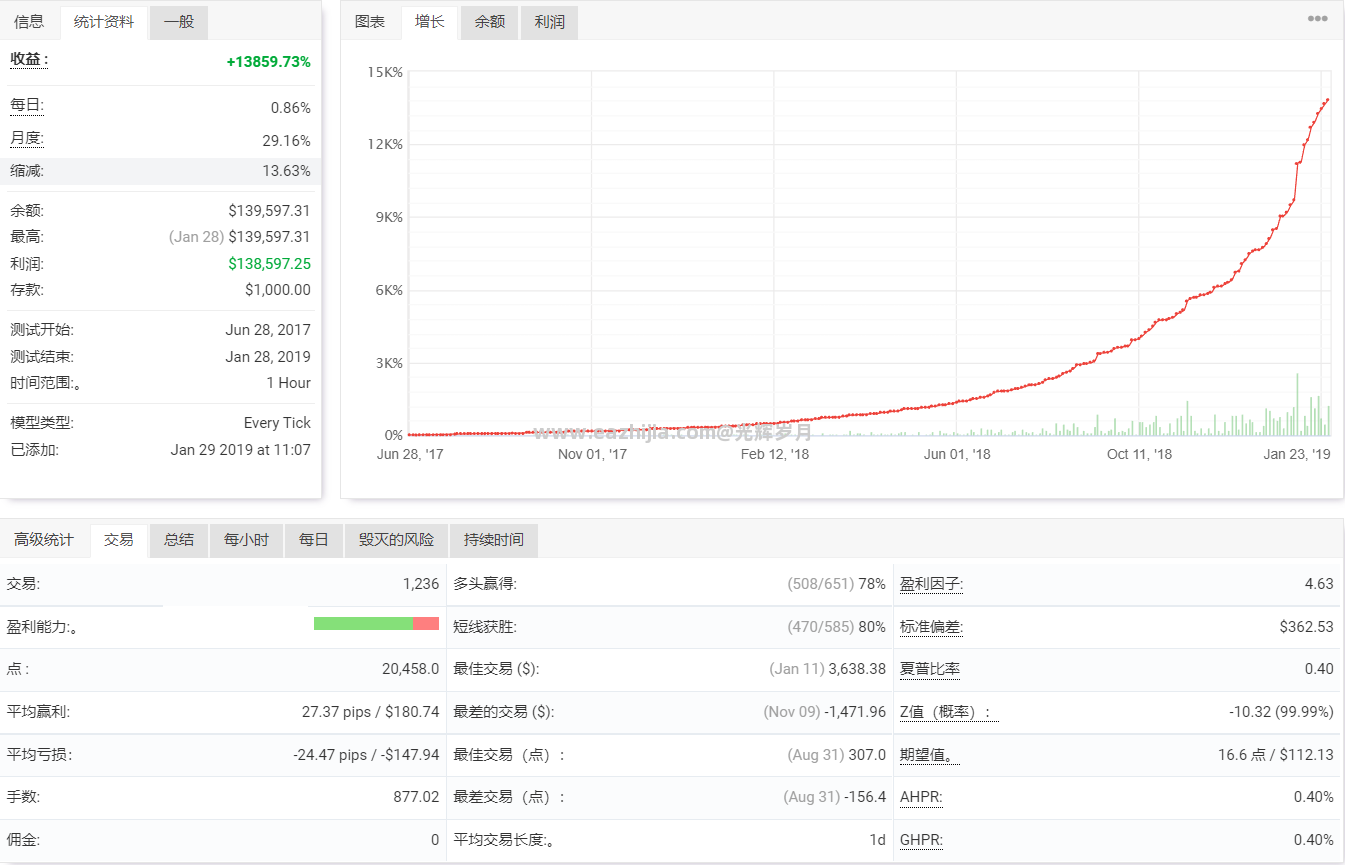The height and width of the screenshot is (865, 1345).
Task: Click the 夏普比率 label
Action: 930,669
